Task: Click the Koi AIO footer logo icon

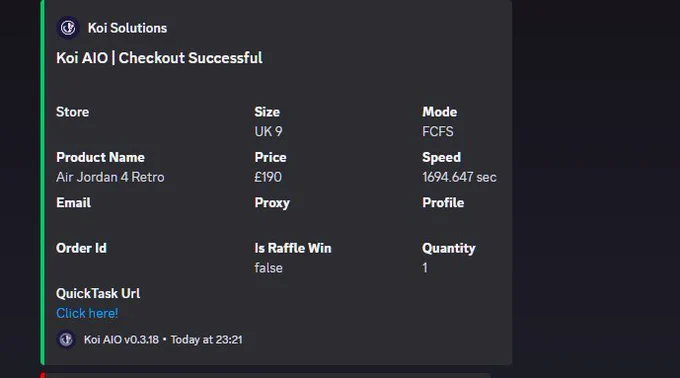Action: pyautogui.click(x=66, y=339)
